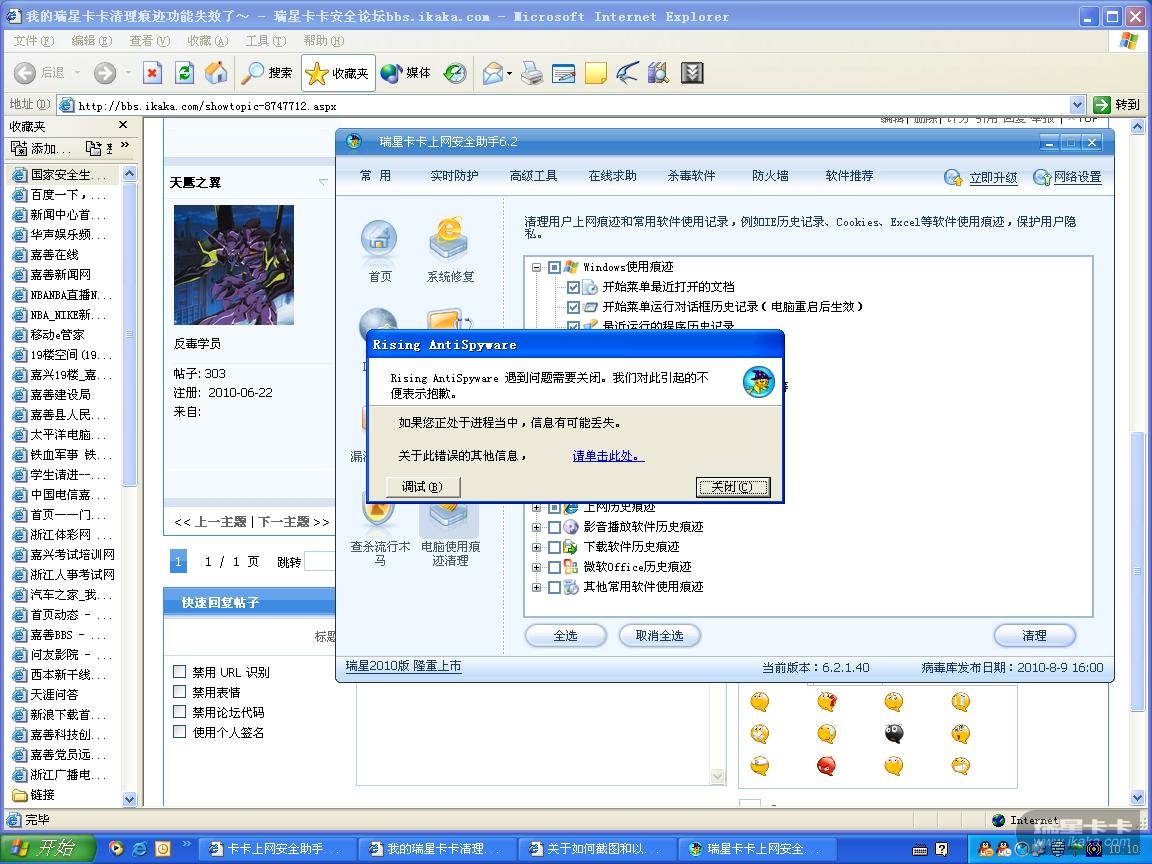The width and height of the screenshot is (1152, 864).
Task: Open dropdown arrow beside 天鹰之翼 username
Action: point(323,182)
